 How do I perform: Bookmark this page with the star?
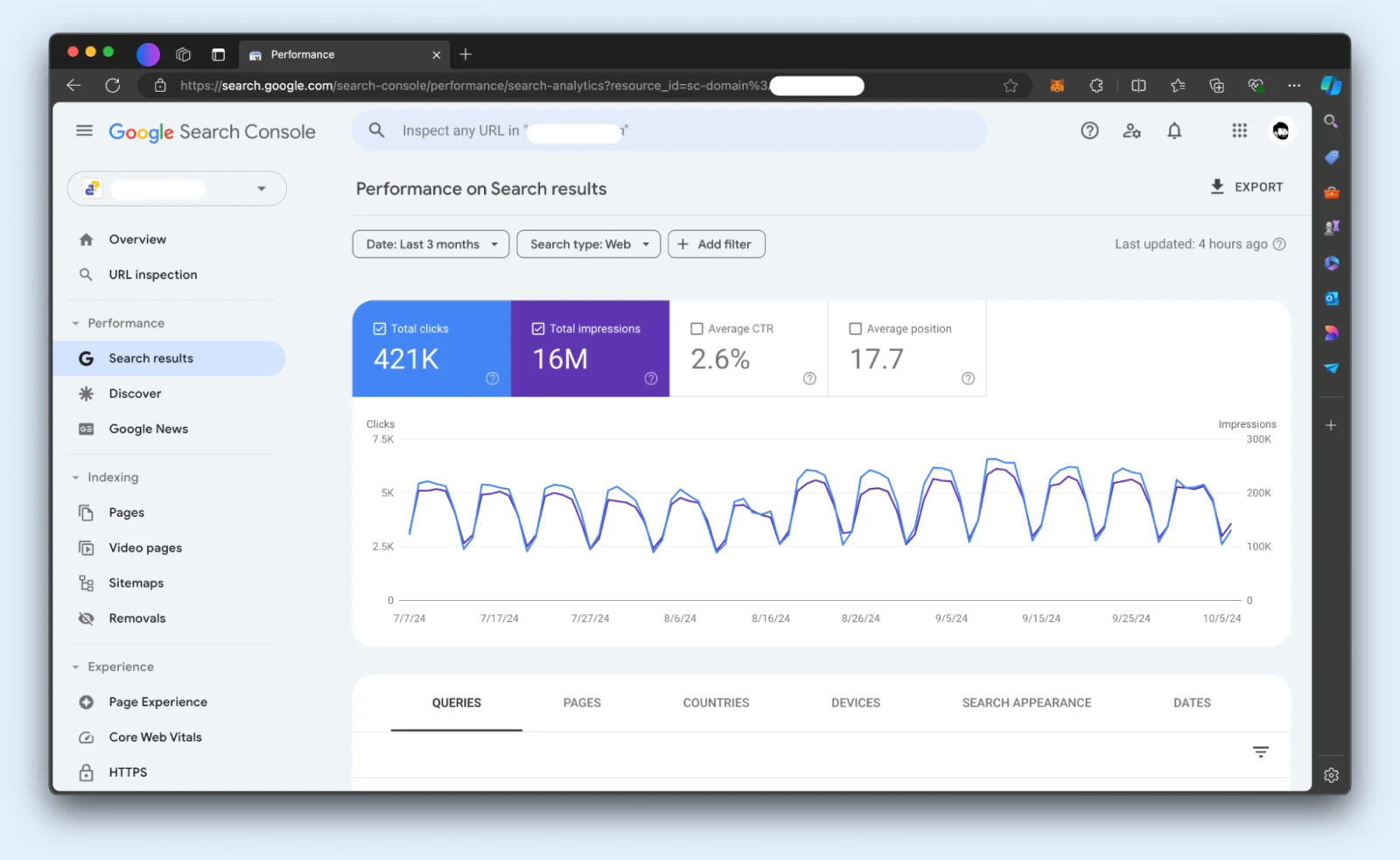(1011, 85)
